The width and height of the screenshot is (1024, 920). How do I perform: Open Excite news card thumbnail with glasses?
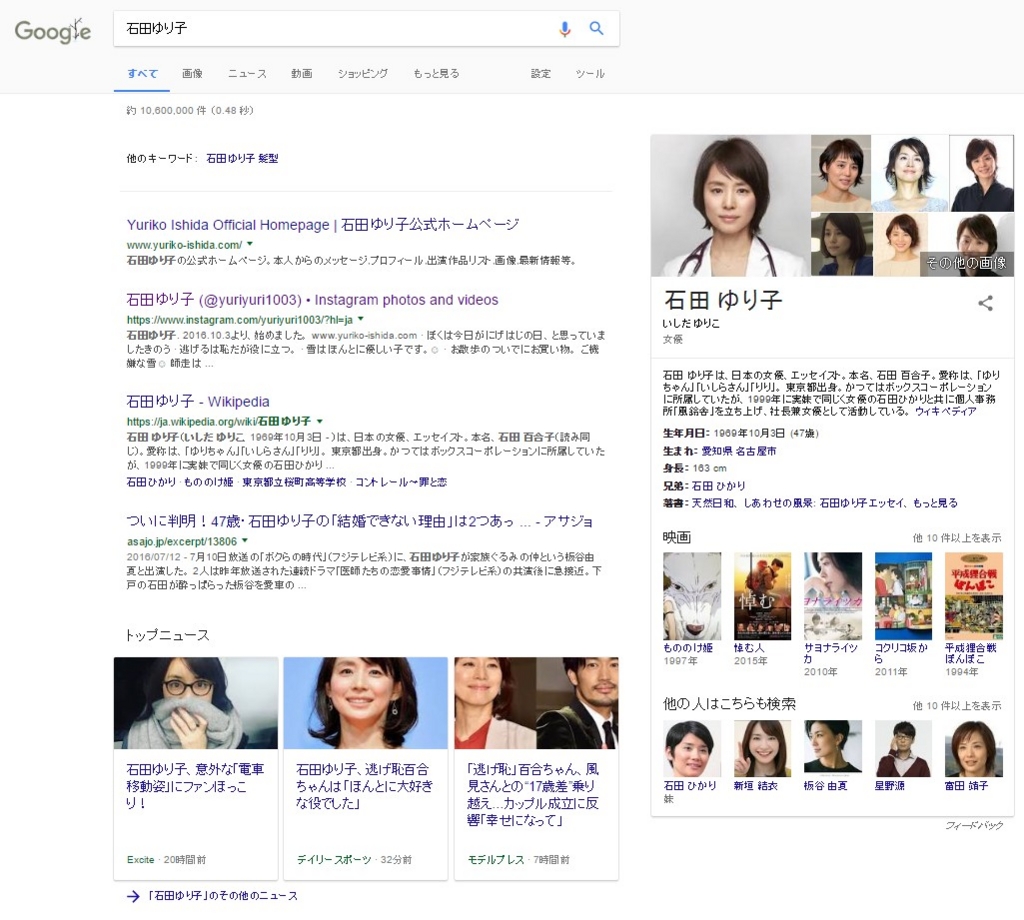[x=196, y=703]
